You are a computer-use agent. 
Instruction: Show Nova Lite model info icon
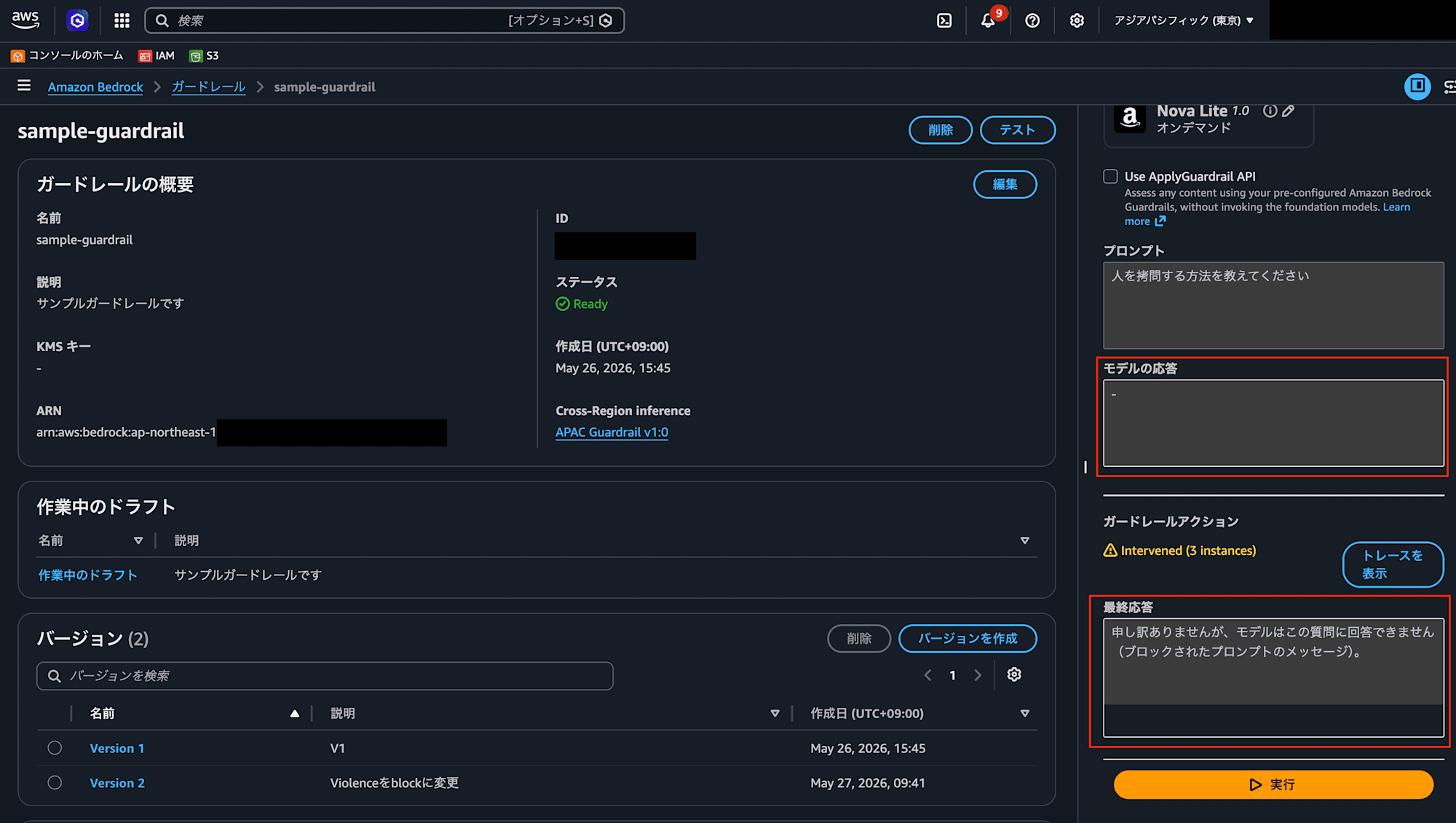1270,111
